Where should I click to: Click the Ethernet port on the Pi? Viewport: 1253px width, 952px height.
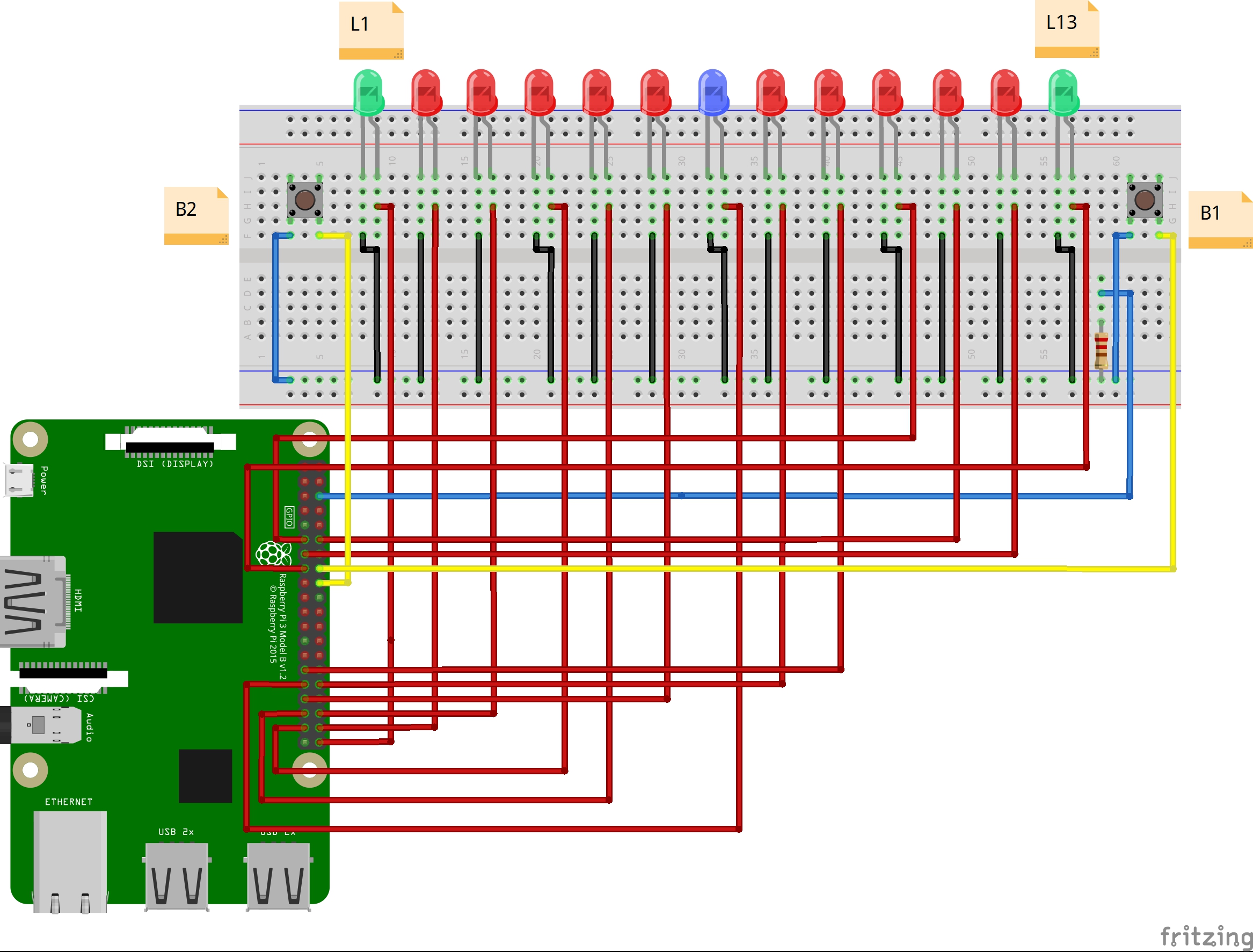tap(70, 861)
